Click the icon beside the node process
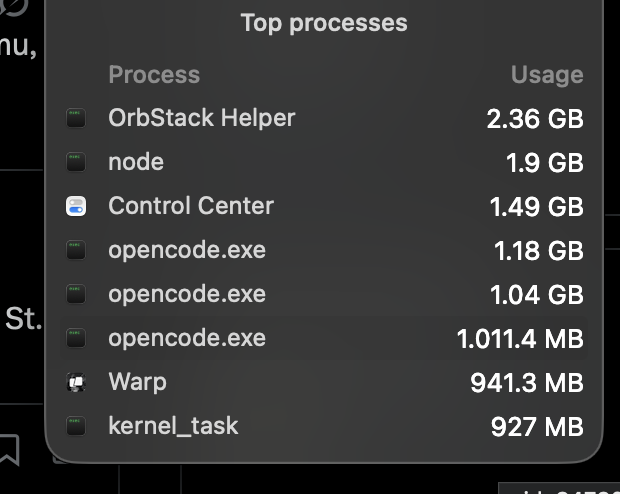Image resolution: width=620 pixels, height=494 pixels. [76, 162]
